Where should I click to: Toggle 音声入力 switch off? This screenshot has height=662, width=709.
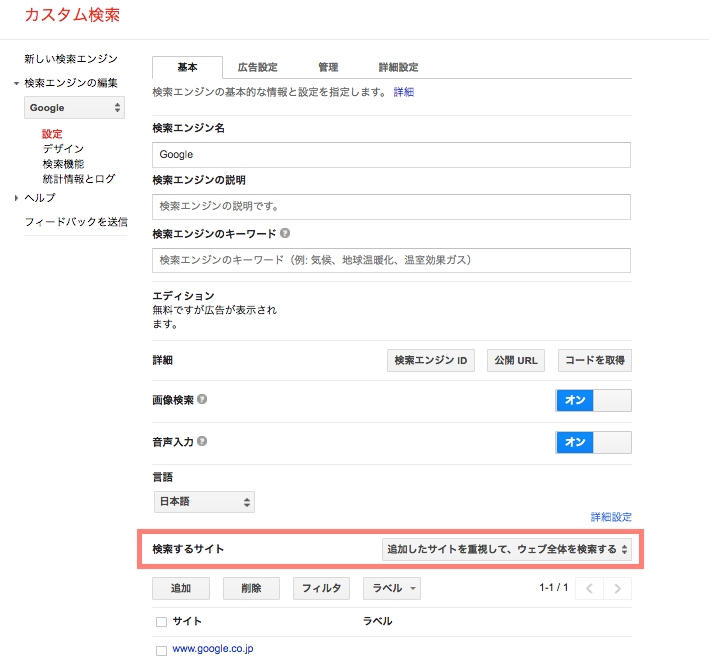(x=593, y=442)
